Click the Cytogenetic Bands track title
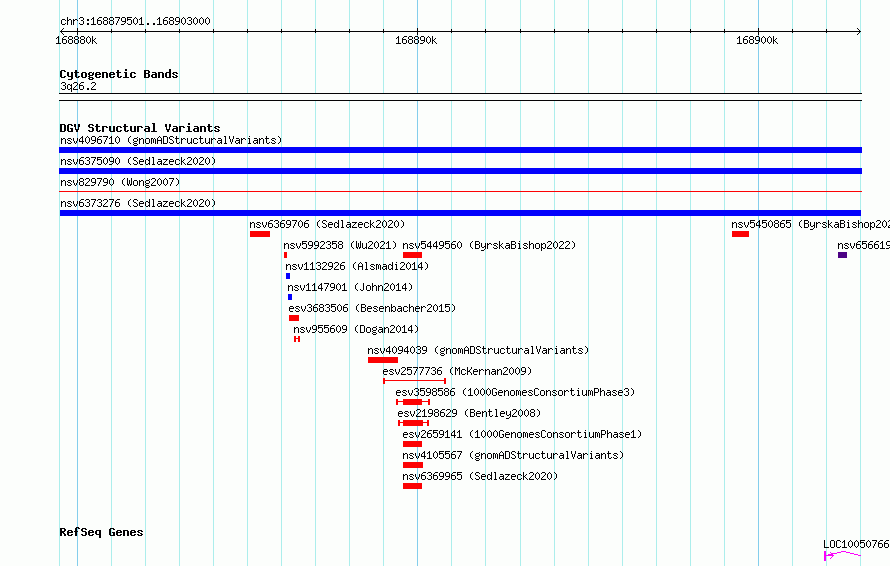 (x=119, y=74)
